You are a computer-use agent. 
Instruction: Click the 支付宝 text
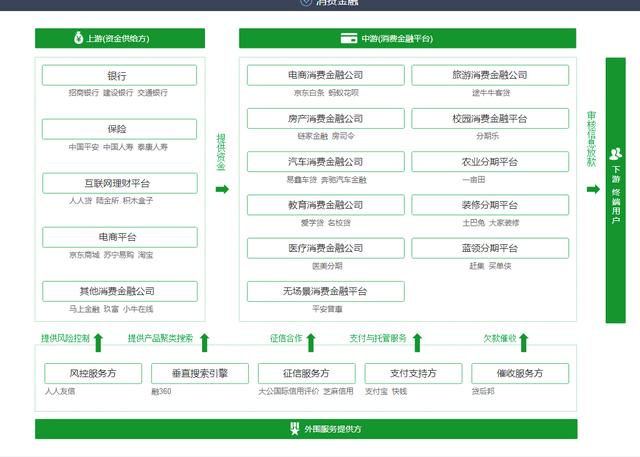coord(376,391)
